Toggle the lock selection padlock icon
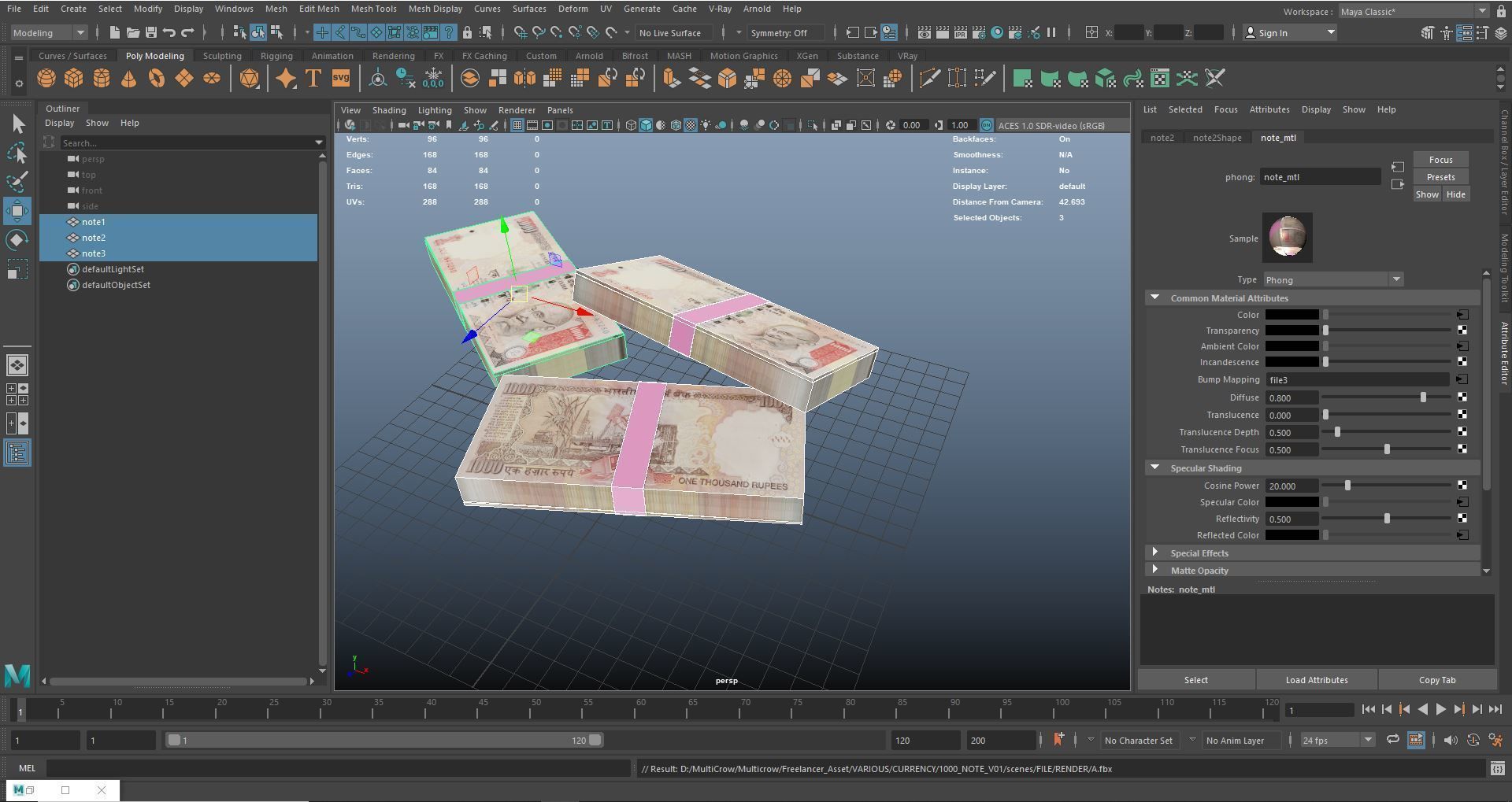 tap(467, 32)
